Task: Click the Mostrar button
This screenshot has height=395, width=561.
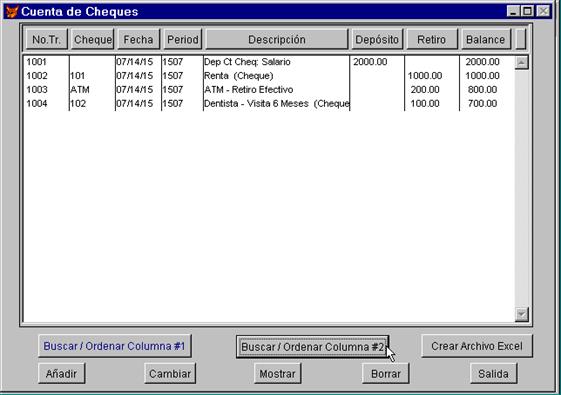Action: coord(278,374)
